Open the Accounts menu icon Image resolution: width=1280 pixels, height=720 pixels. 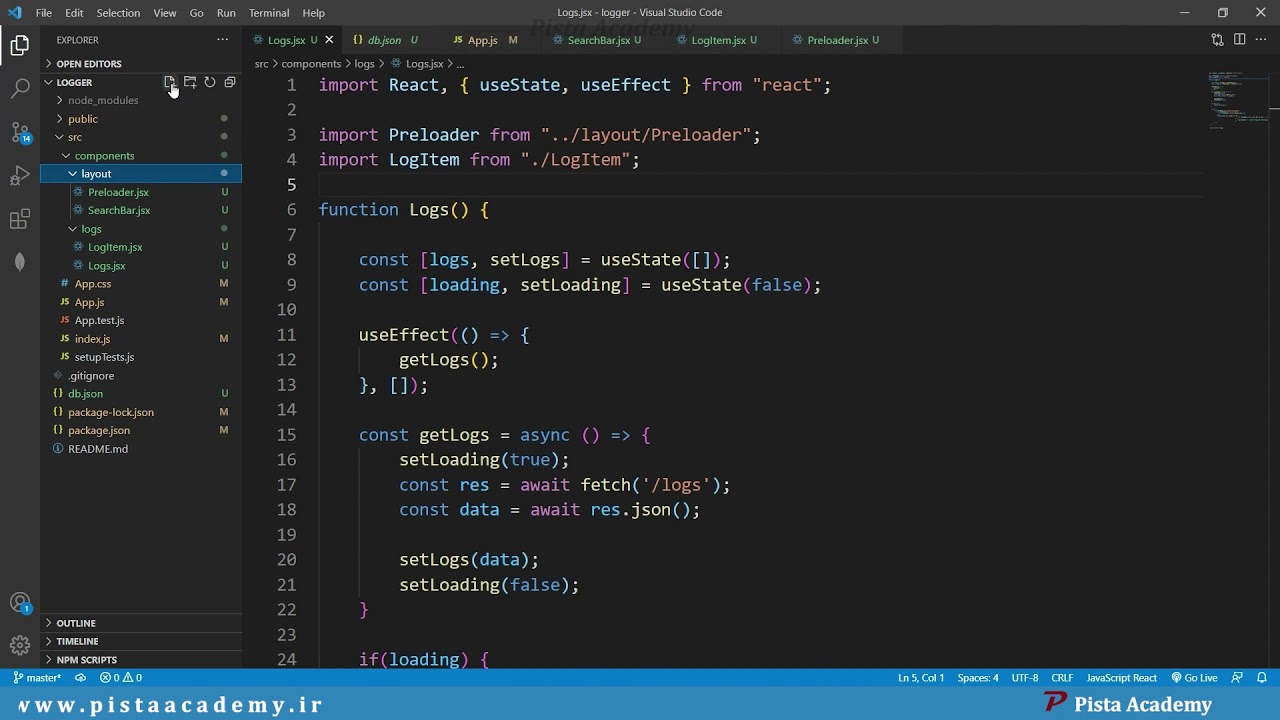20,604
